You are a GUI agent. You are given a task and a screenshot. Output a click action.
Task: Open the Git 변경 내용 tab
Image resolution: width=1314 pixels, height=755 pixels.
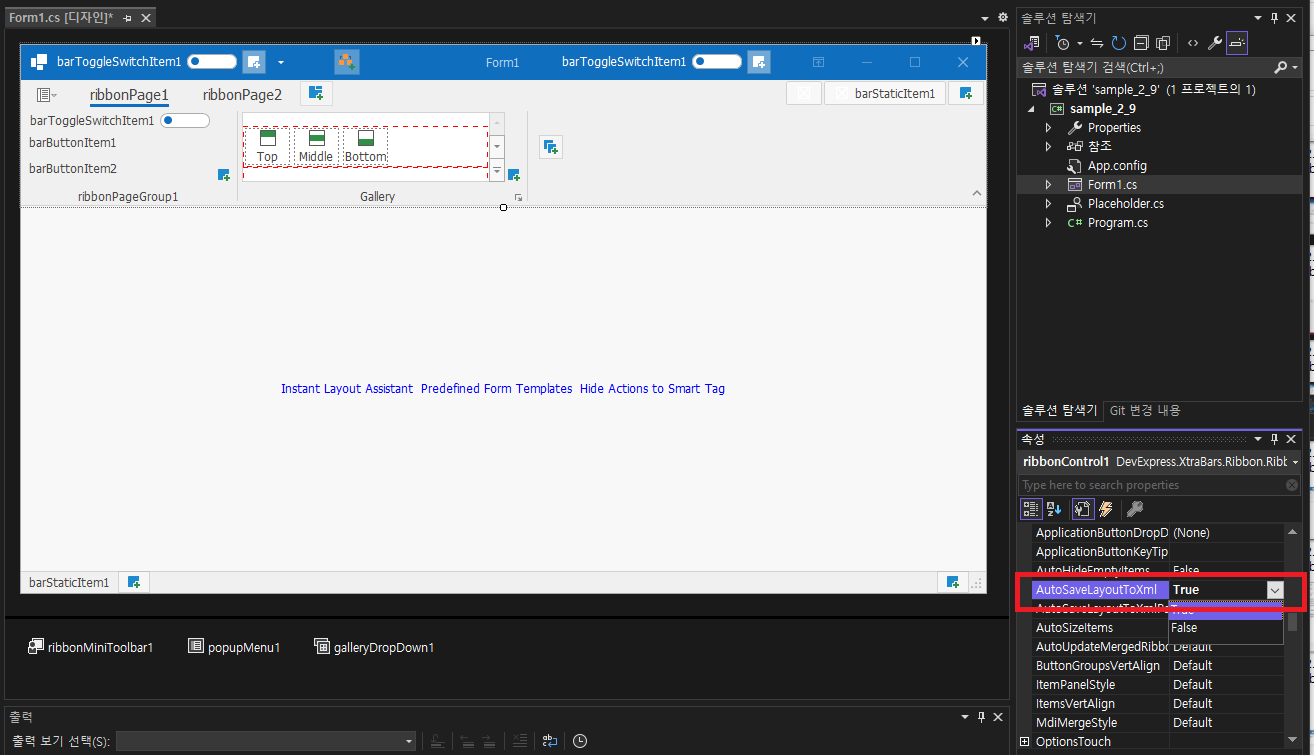[1144, 411]
